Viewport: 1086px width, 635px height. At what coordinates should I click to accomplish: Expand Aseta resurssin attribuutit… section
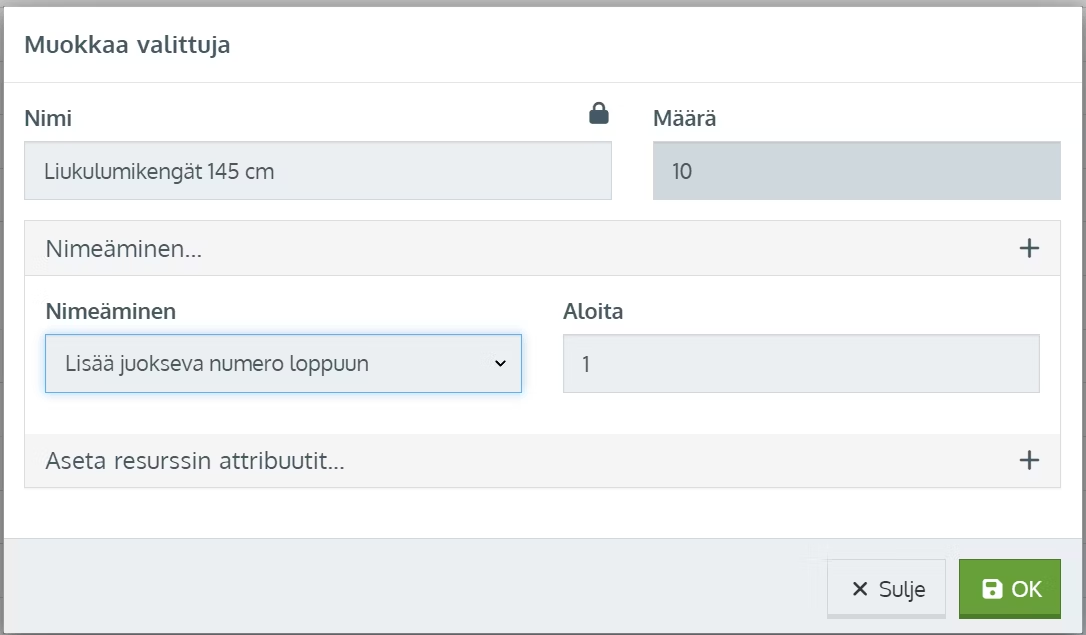(x=542, y=460)
